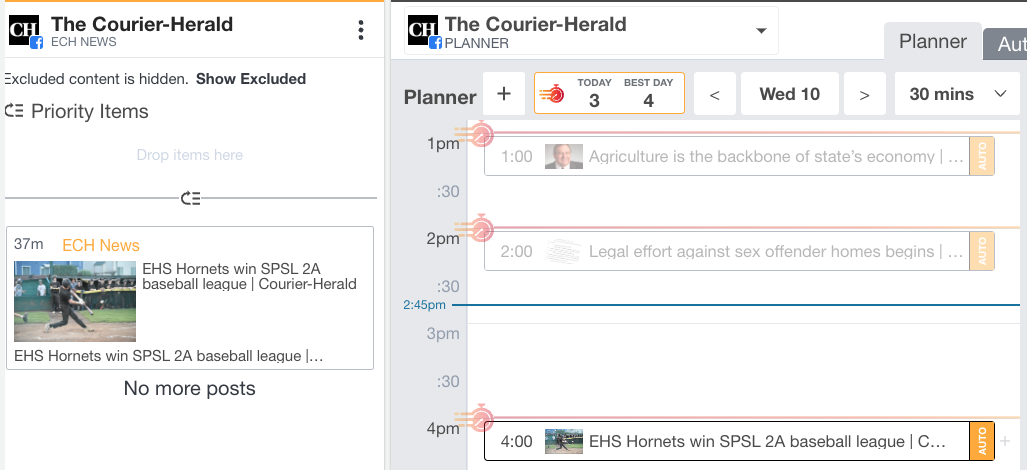Click the speed timer marker at 1pm
1027x470 pixels.
tap(481, 134)
